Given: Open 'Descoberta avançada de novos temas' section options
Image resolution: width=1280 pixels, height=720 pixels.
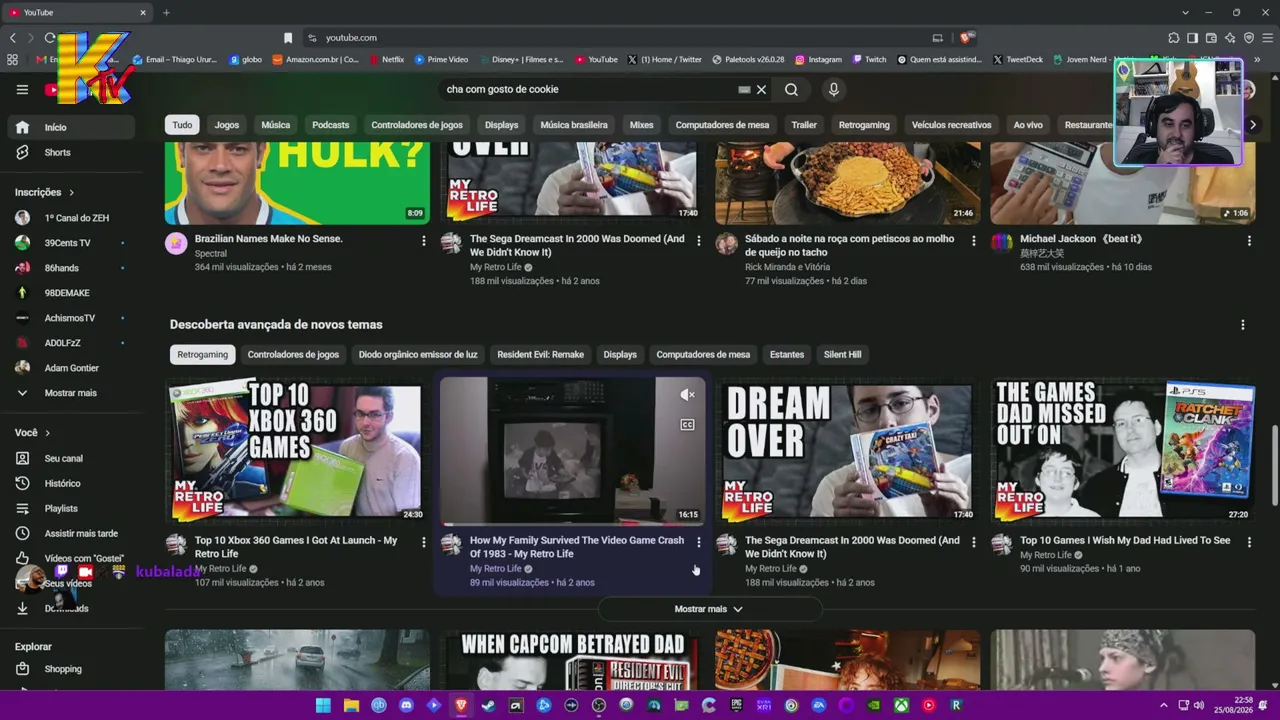Looking at the screenshot, I should (x=1243, y=325).
